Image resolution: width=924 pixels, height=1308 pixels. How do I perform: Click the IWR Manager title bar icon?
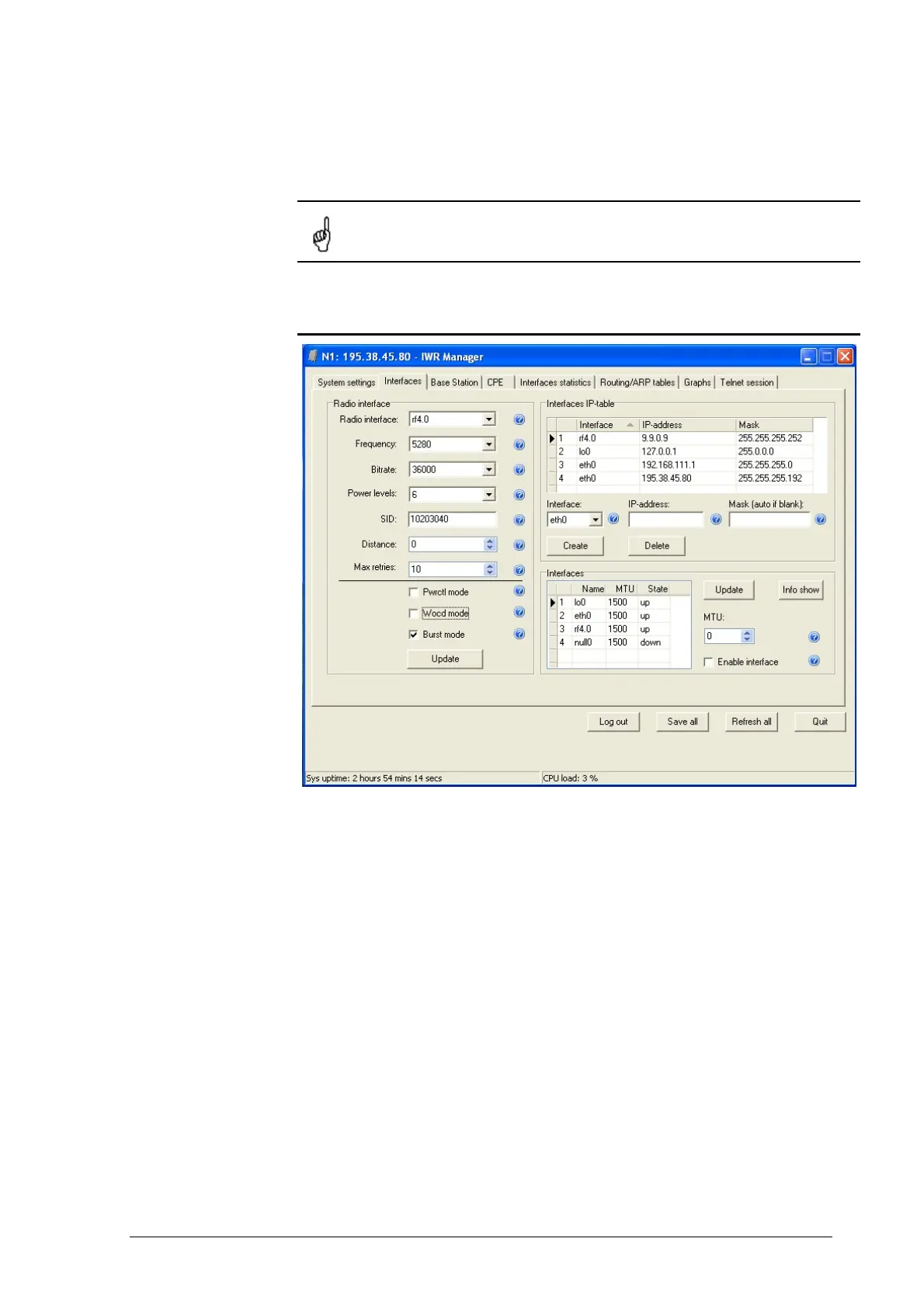point(313,357)
